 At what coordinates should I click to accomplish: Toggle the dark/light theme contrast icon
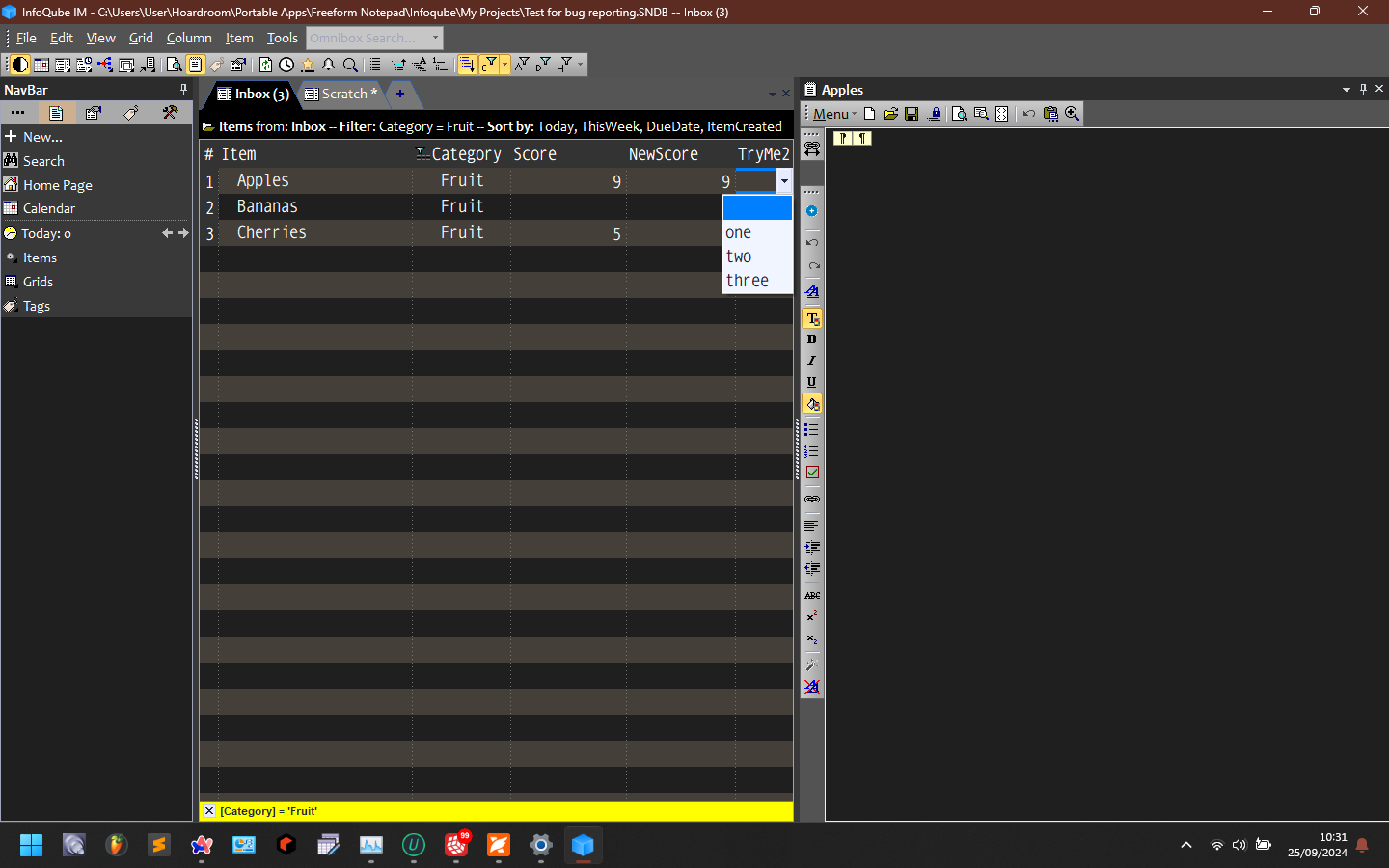coord(19,65)
